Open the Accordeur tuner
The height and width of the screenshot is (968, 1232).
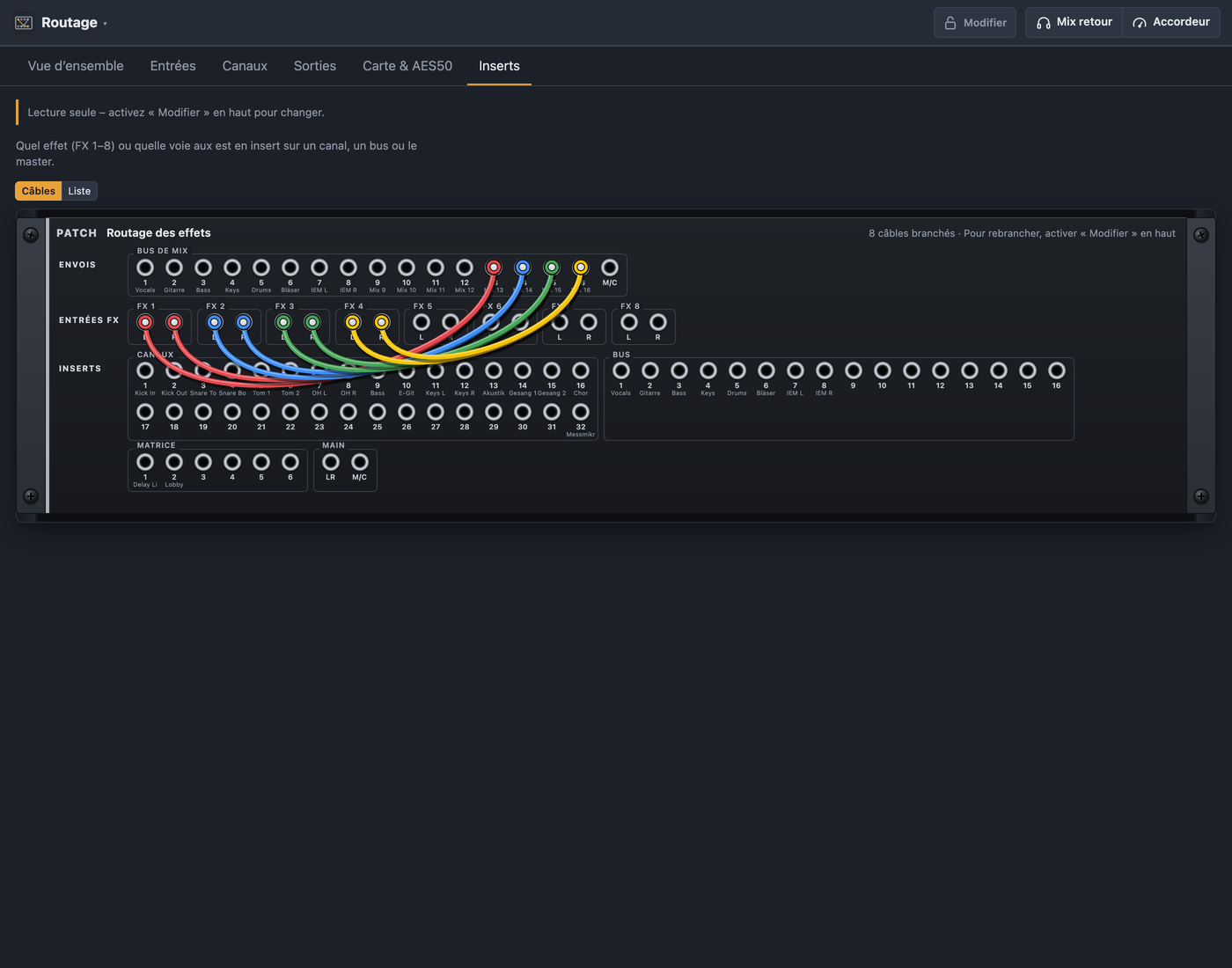tap(1171, 23)
